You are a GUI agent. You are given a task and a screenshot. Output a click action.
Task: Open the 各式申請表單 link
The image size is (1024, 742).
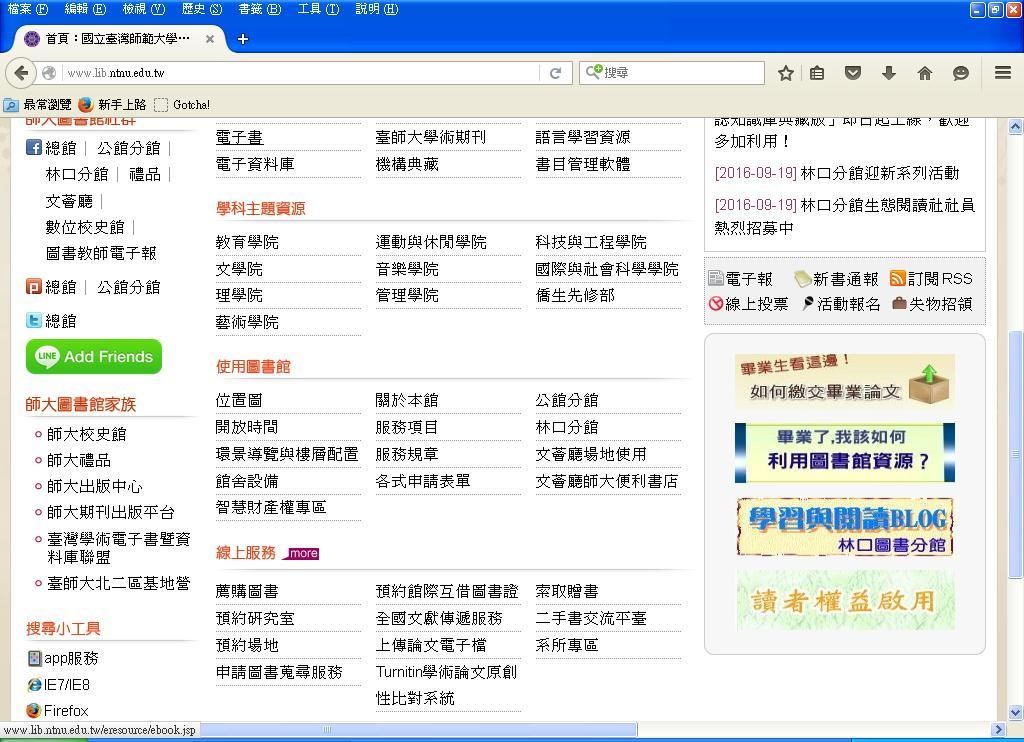pos(423,481)
